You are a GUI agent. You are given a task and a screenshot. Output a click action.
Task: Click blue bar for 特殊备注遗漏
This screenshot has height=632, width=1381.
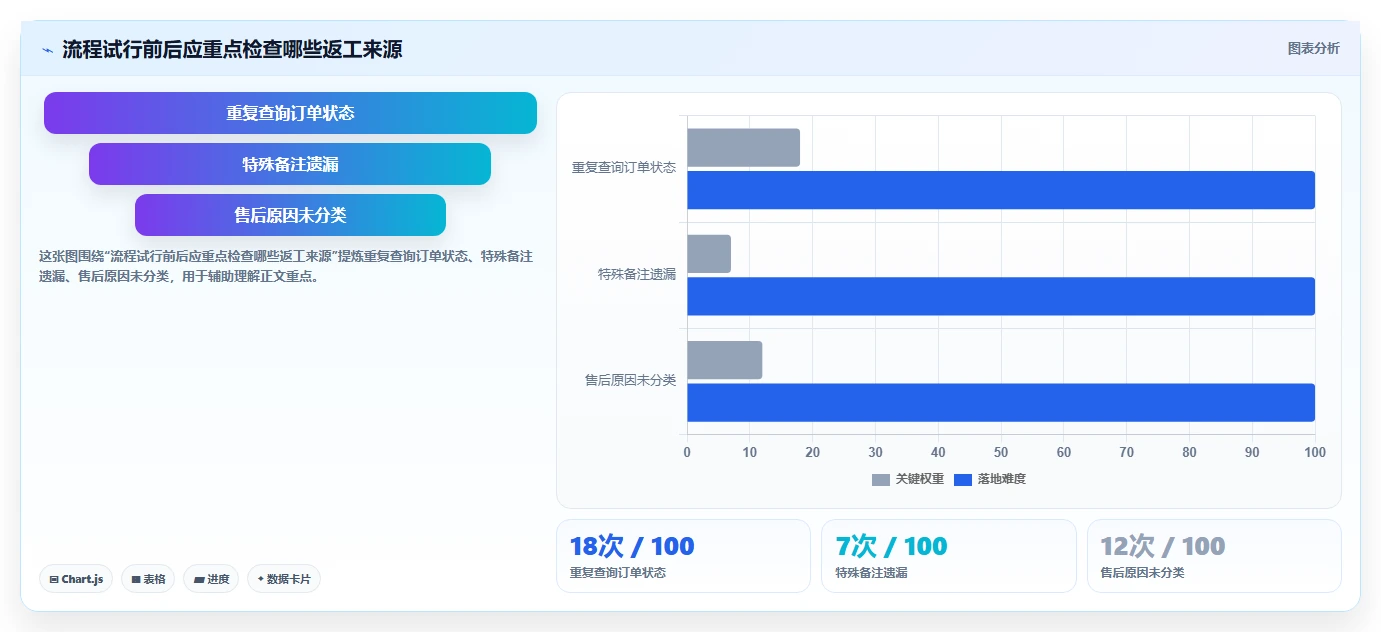click(1001, 296)
